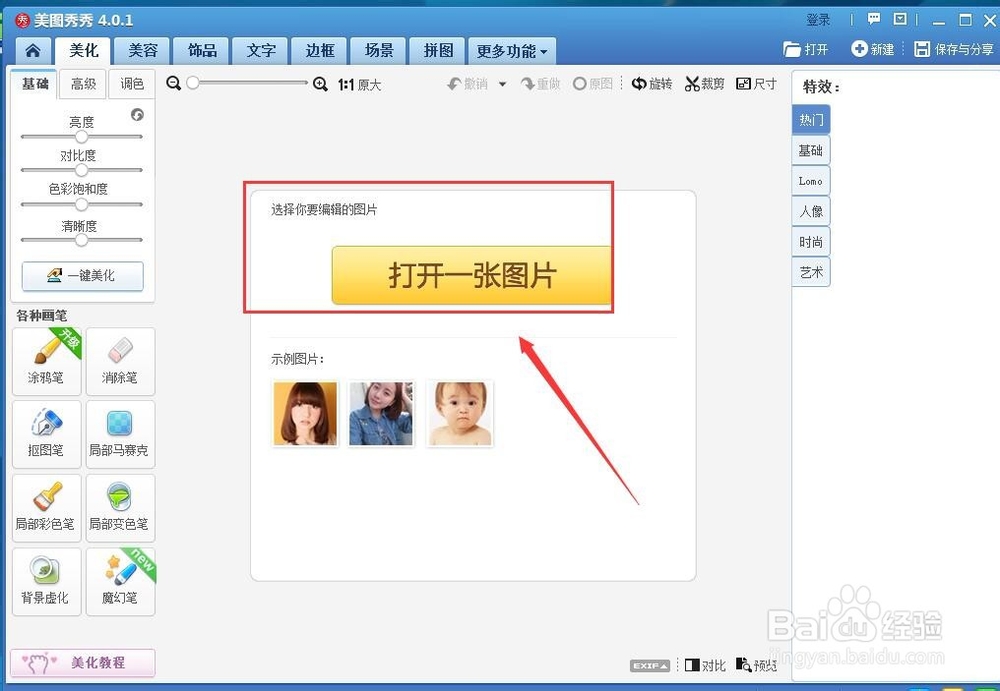Screen dimensions: 1000x691
Task: Open the 拼图 tab
Action: pyautogui.click(x=438, y=50)
